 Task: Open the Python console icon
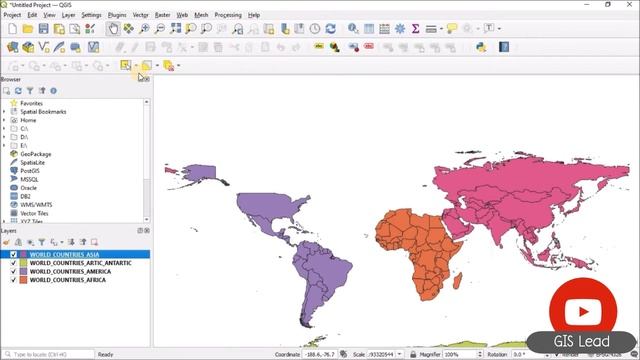pyautogui.click(x=482, y=47)
